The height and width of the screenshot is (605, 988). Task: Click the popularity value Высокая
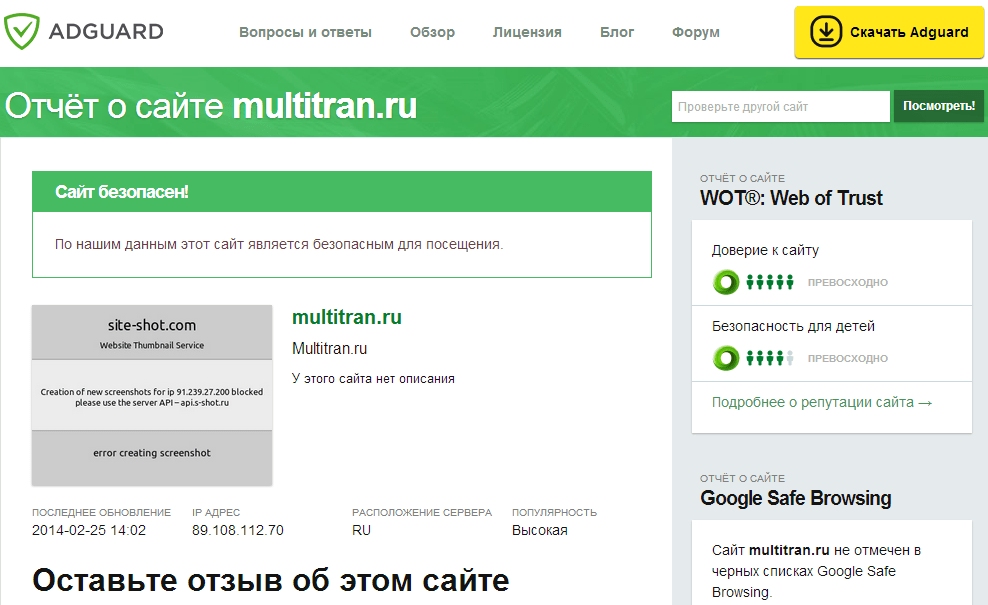539,530
